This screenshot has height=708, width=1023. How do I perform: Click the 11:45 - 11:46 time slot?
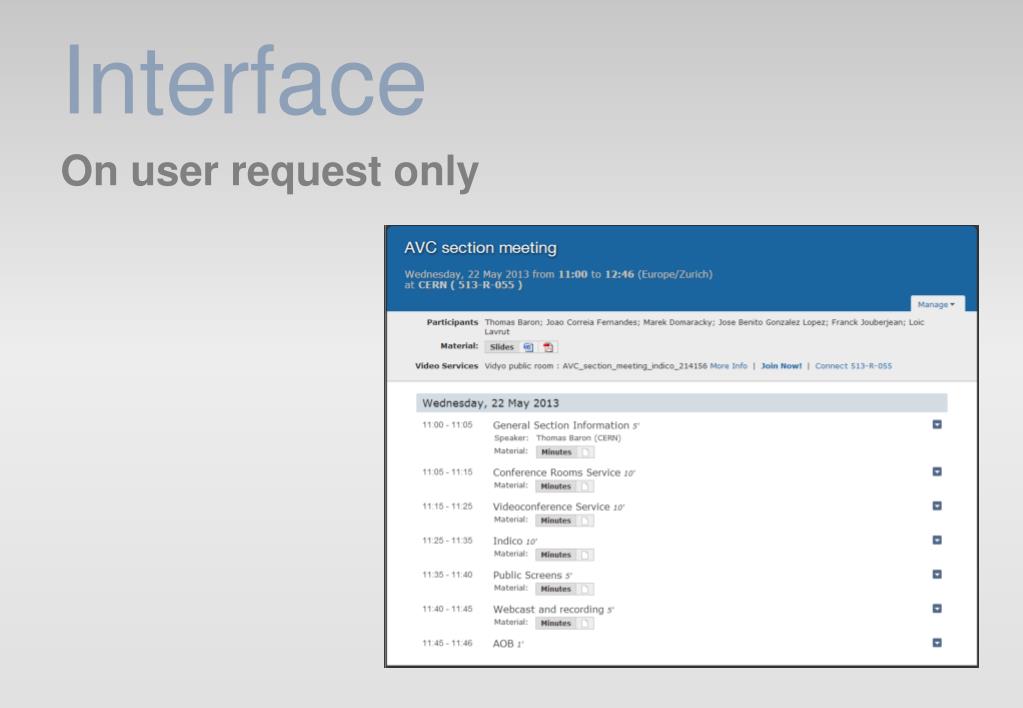(x=448, y=643)
